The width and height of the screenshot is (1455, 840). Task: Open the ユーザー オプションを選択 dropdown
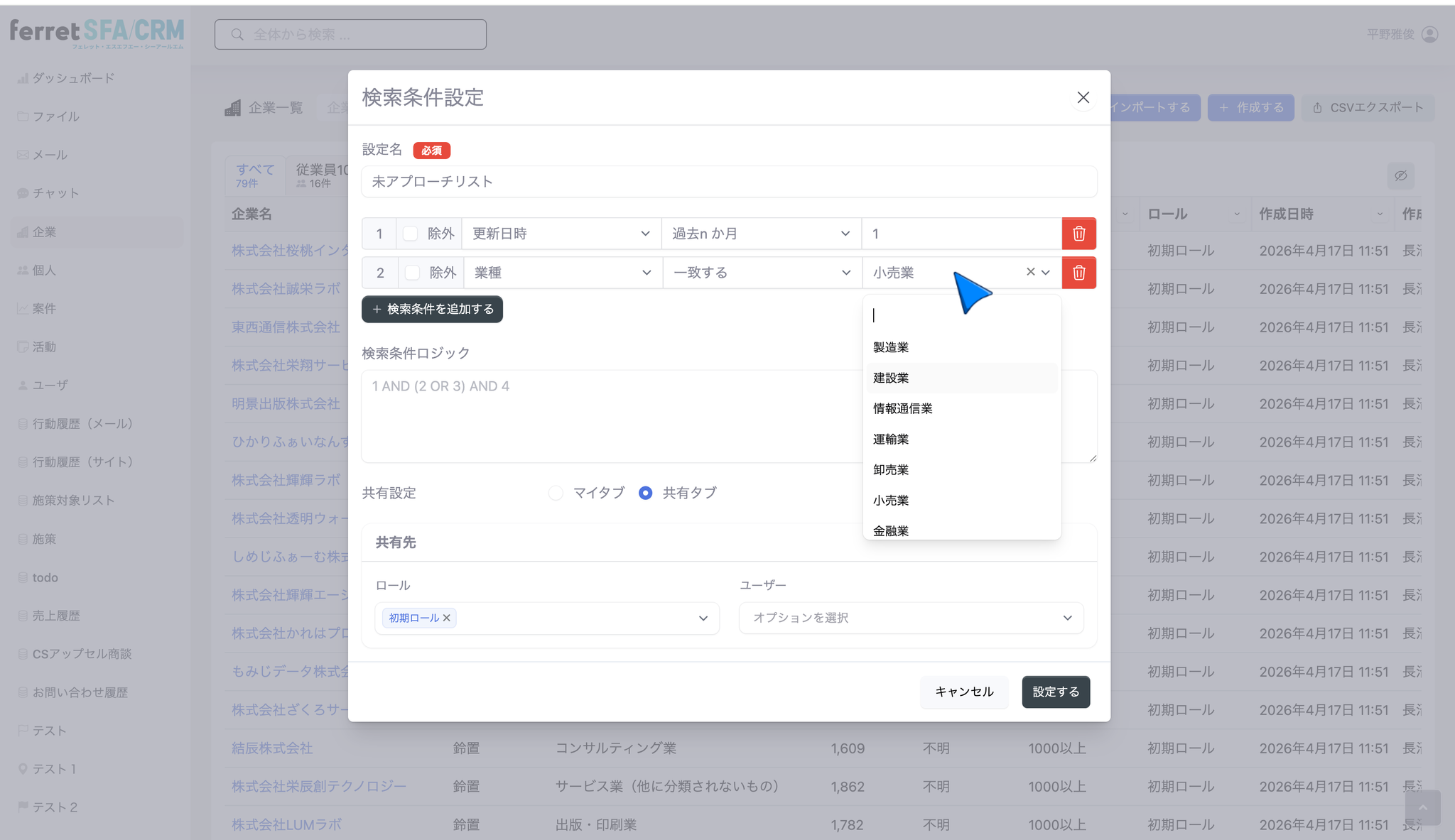(x=912, y=618)
